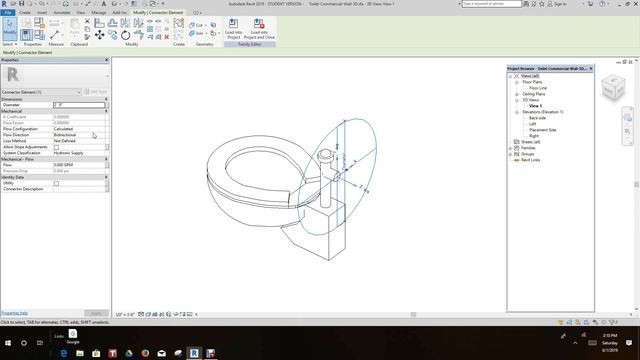This screenshot has width=640, height=360.
Task: Click the ViewCube in the drawing area
Action: coord(613,87)
